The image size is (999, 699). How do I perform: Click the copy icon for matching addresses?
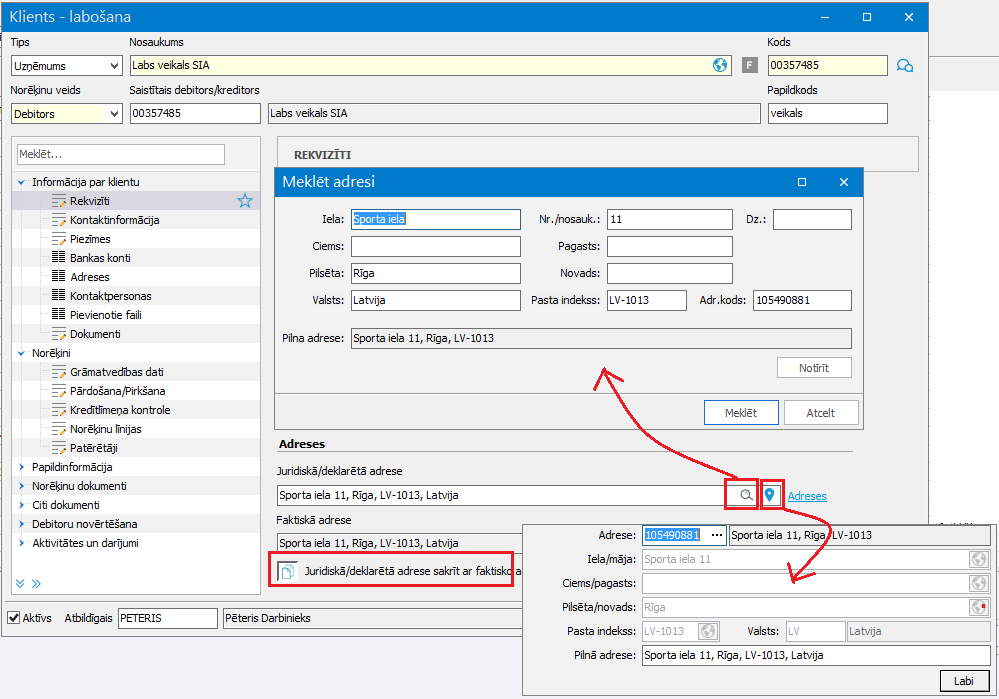pyautogui.click(x=286, y=572)
